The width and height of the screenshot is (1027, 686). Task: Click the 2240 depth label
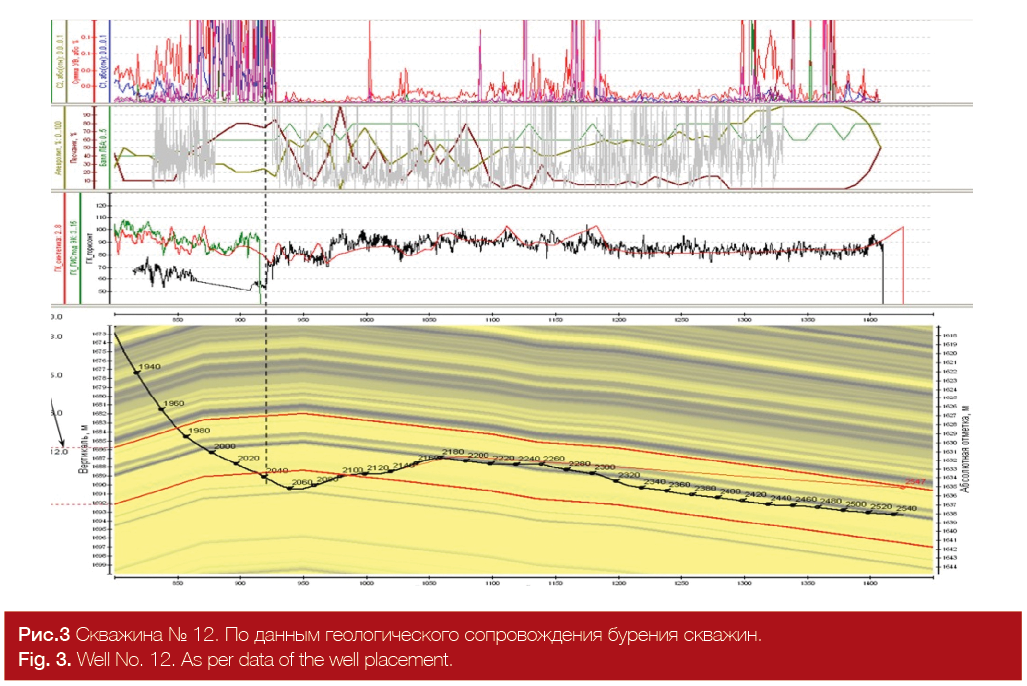(529, 459)
